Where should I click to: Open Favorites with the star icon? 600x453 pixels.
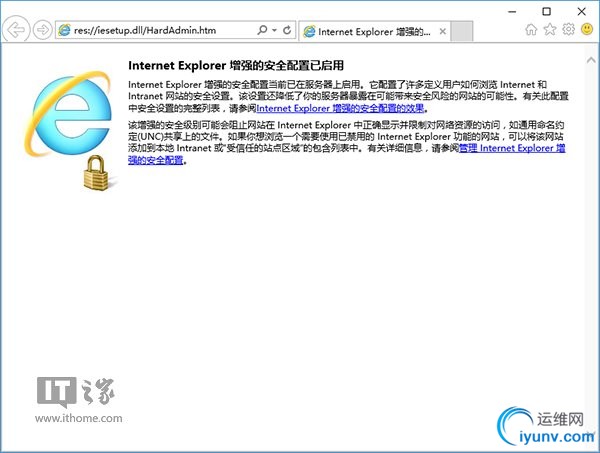click(550, 29)
